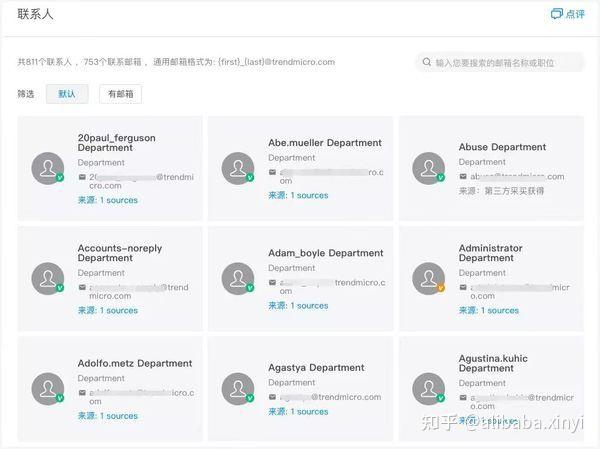
Task: Select the 默认 filter tab
Action: click(x=67, y=94)
